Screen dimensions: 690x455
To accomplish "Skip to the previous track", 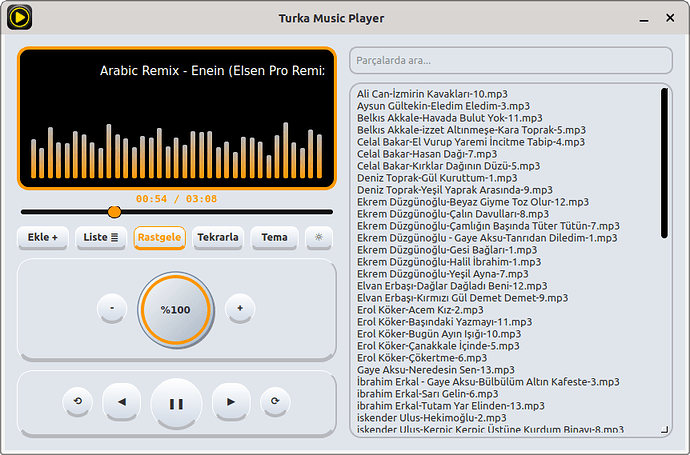I will (122, 402).
